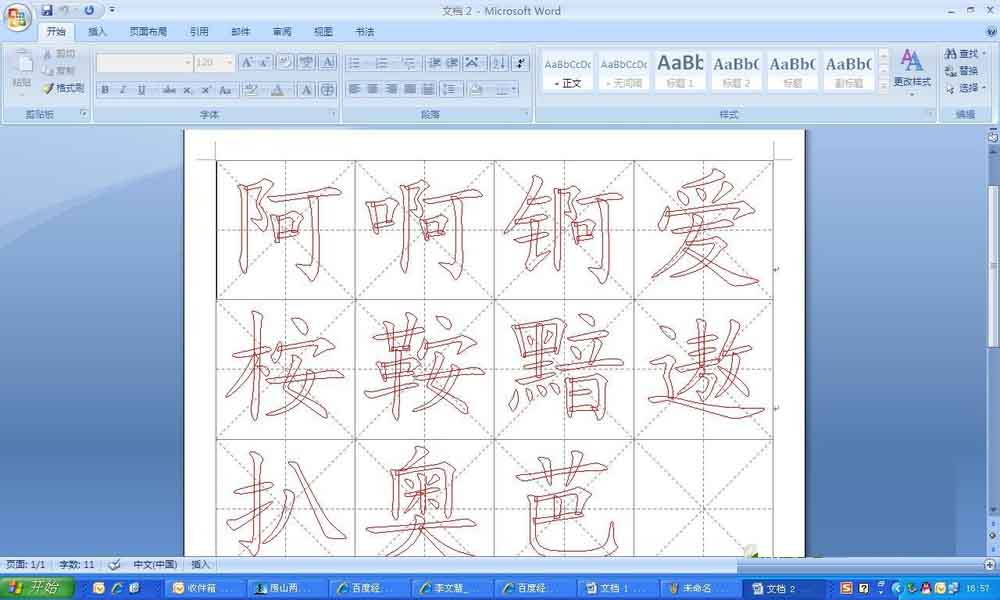1000x600 pixels.
Task: Open the font size dropdown showing 120
Action: click(228, 62)
